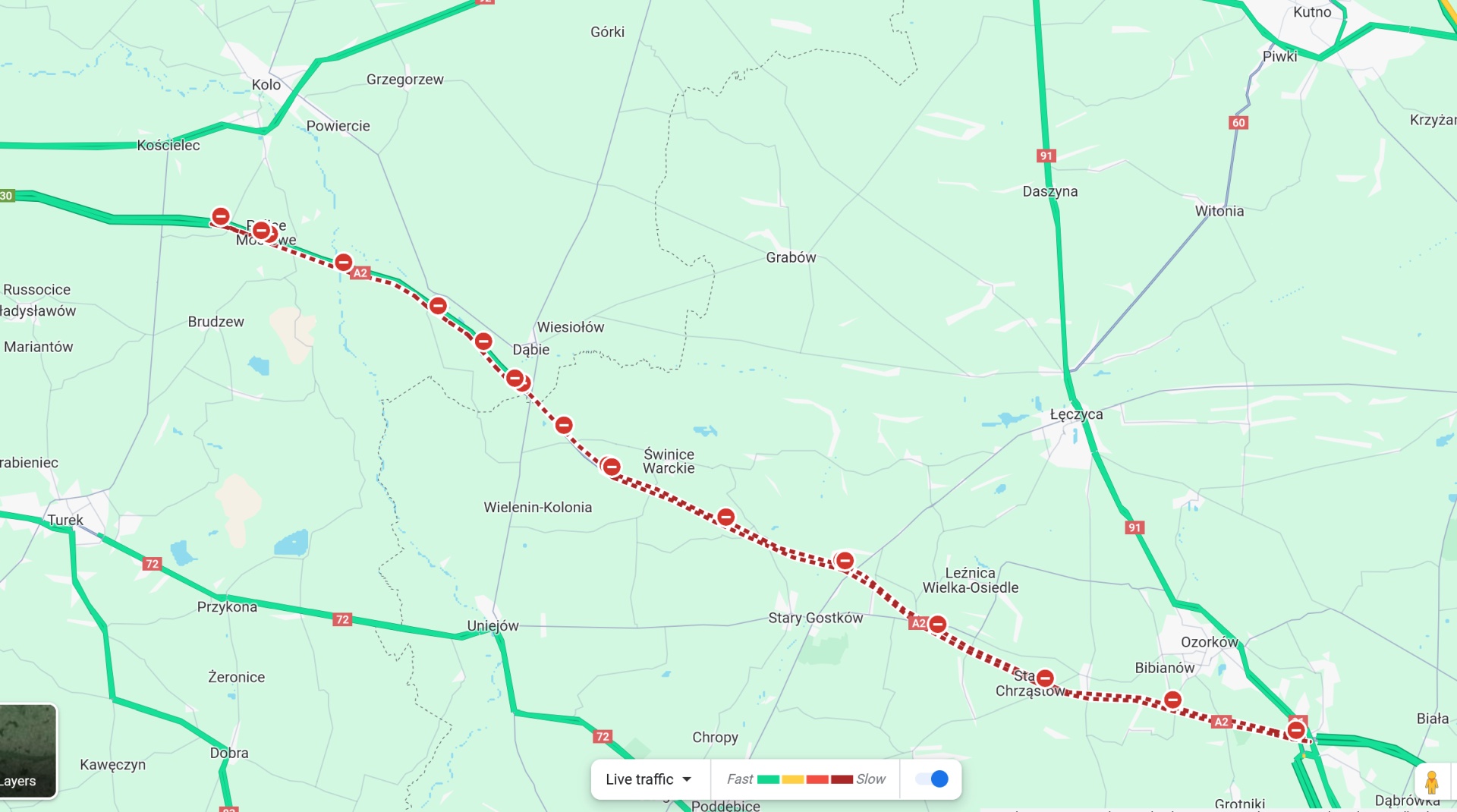Toggle the live traffic layer switch off
The height and width of the screenshot is (812, 1457).
click(x=931, y=779)
